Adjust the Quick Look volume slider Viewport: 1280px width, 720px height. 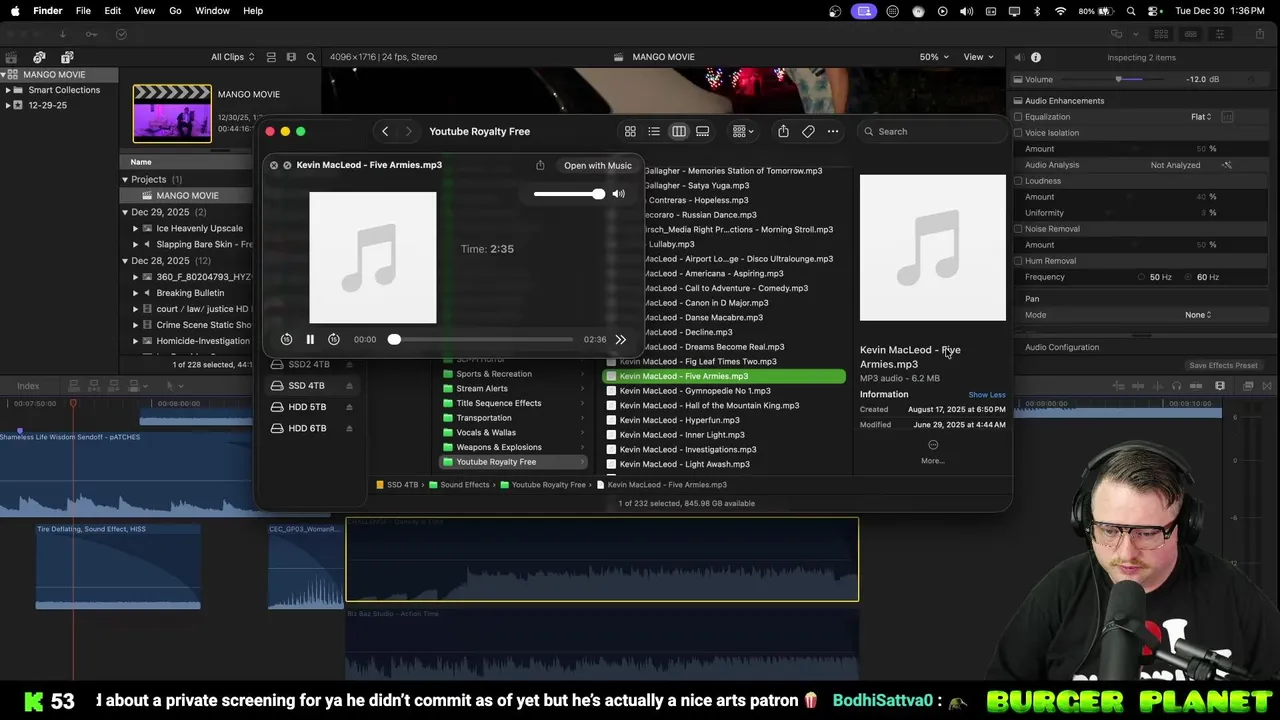(568, 194)
